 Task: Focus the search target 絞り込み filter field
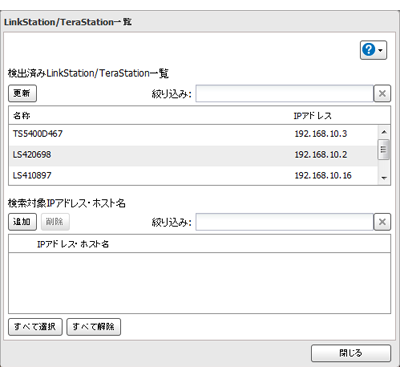pyautogui.click(x=284, y=222)
